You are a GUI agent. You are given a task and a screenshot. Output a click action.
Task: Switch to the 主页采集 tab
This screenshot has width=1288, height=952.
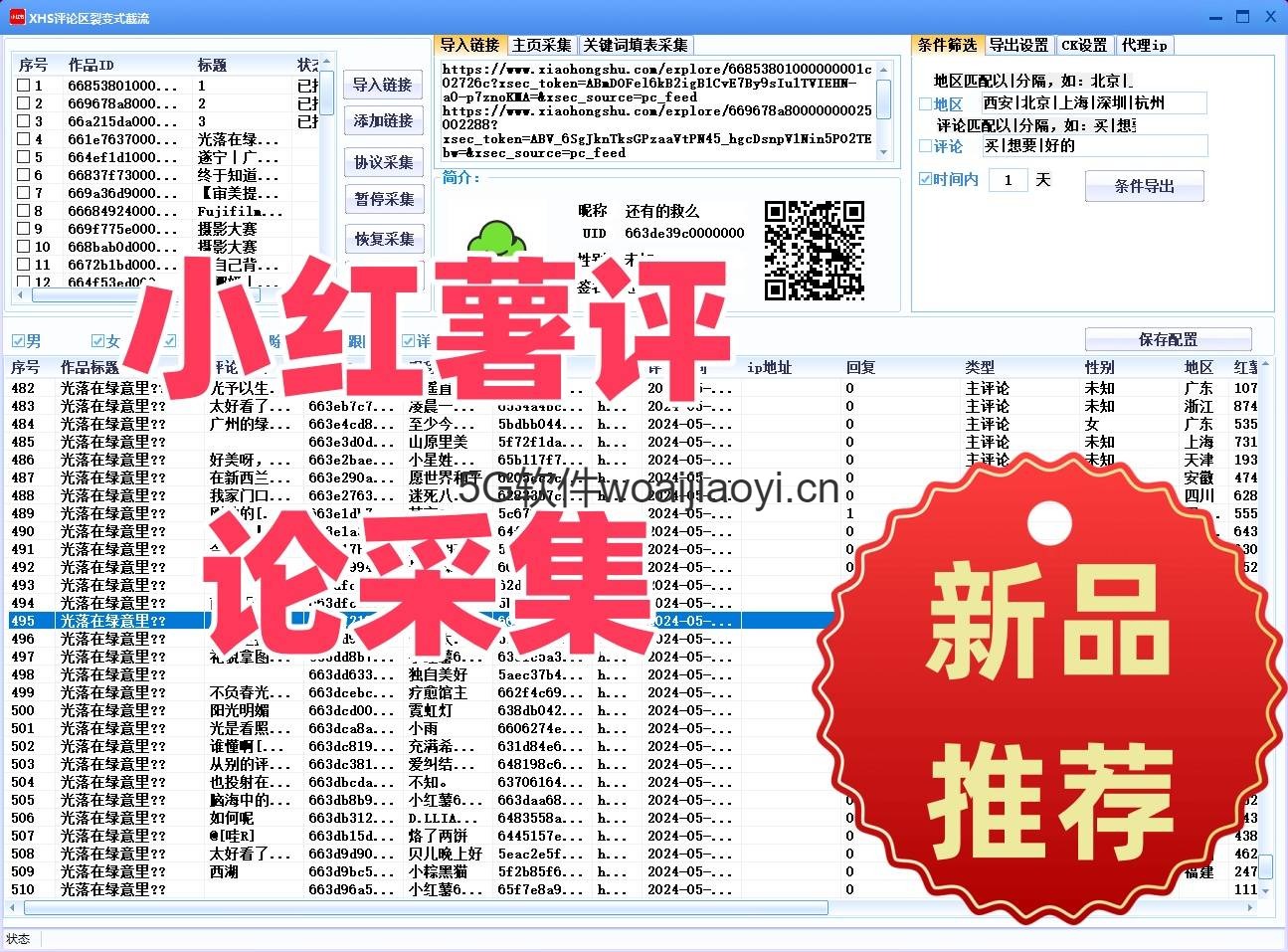pyautogui.click(x=542, y=45)
